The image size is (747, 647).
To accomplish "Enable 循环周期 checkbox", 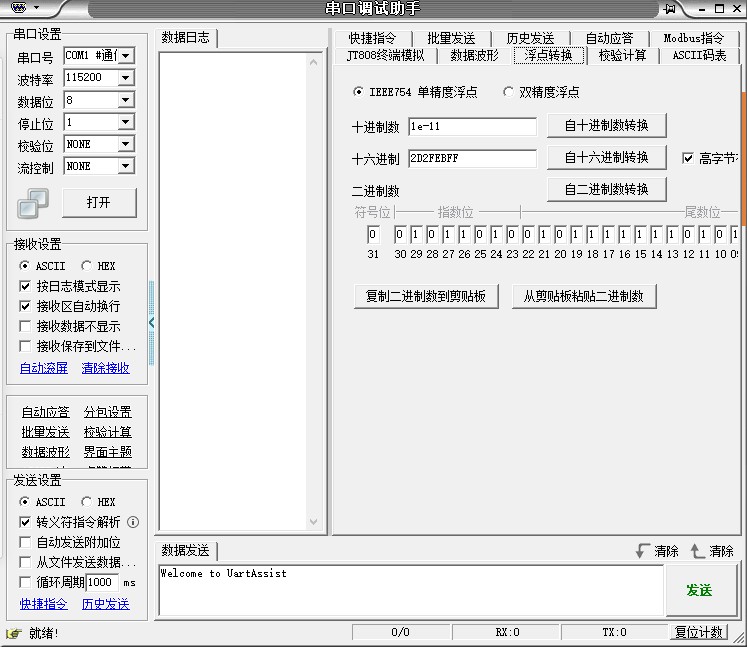I will (x=25, y=582).
